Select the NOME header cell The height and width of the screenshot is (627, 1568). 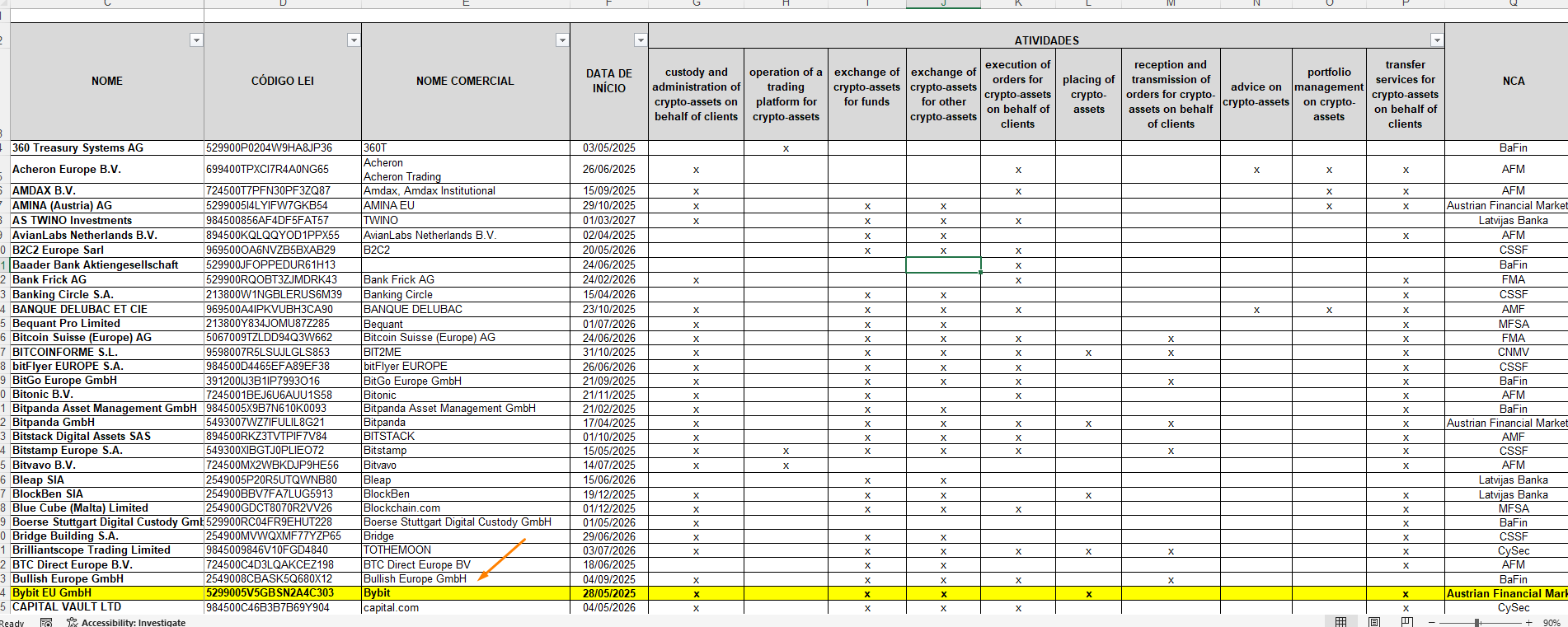107,81
